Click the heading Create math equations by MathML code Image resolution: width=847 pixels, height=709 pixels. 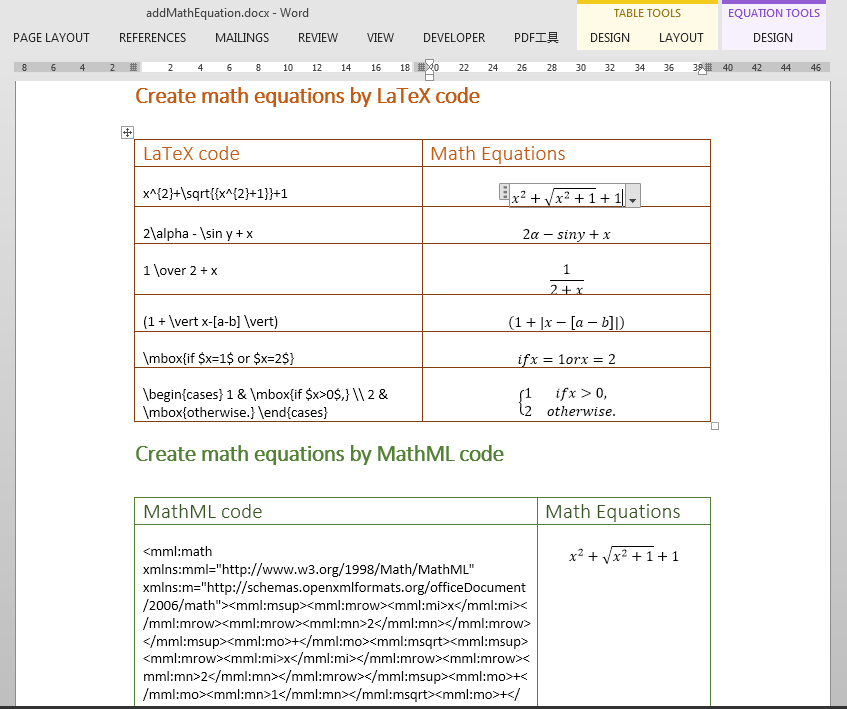click(321, 453)
